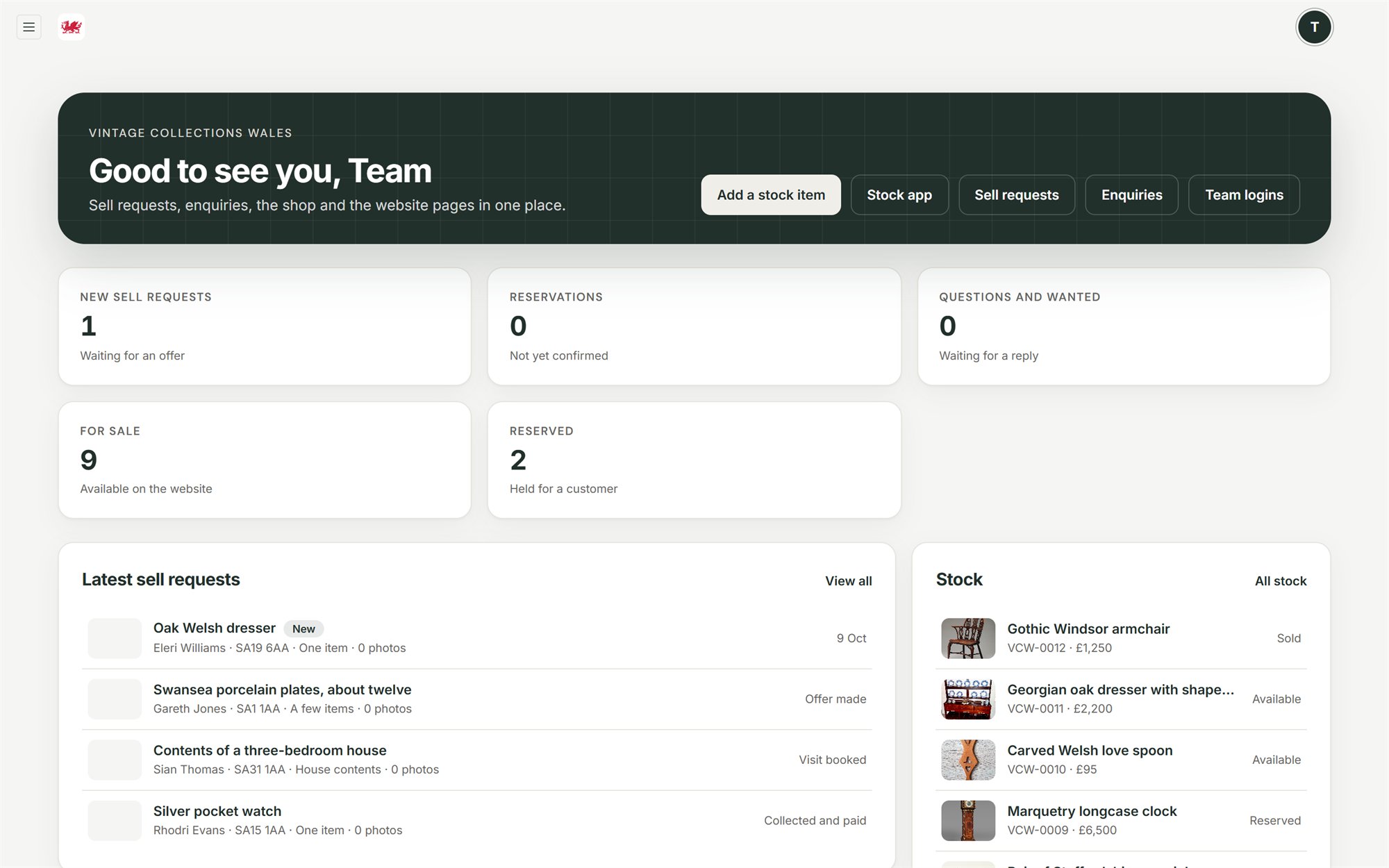
Task: Click the Gothic Windsor armchair thumbnail
Action: point(968,638)
